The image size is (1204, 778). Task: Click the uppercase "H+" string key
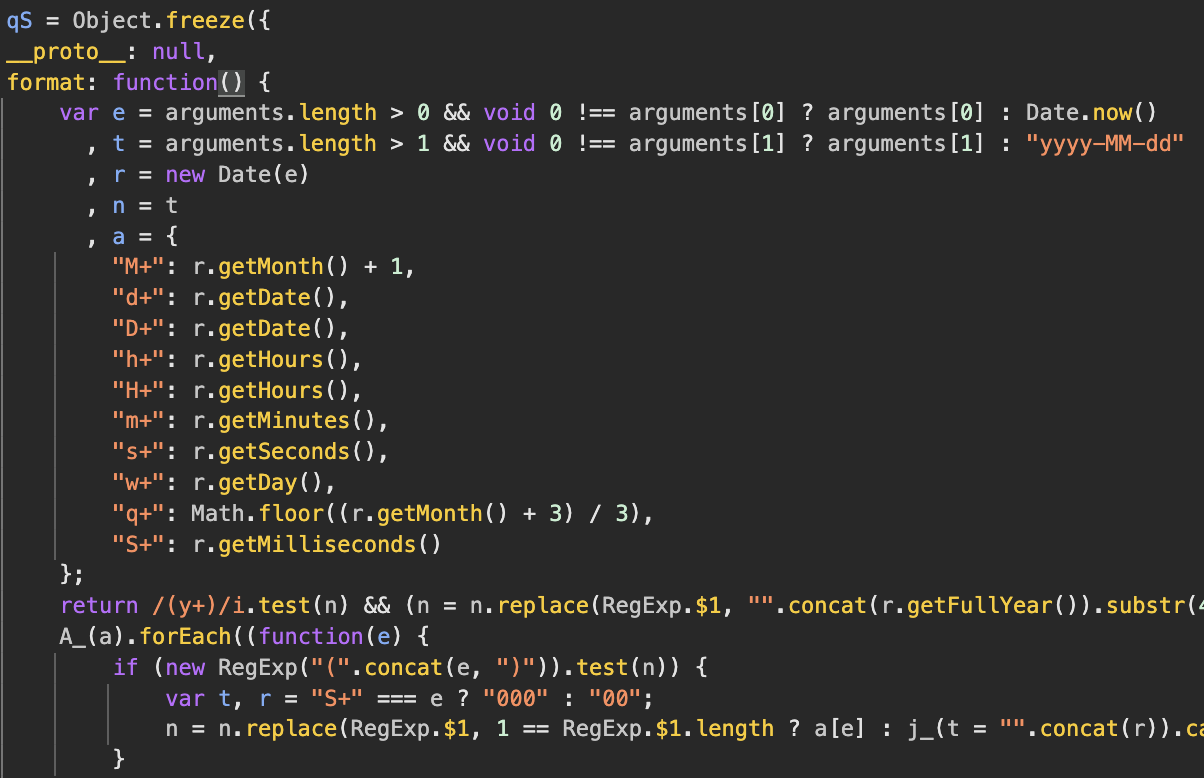(x=139, y=391)
